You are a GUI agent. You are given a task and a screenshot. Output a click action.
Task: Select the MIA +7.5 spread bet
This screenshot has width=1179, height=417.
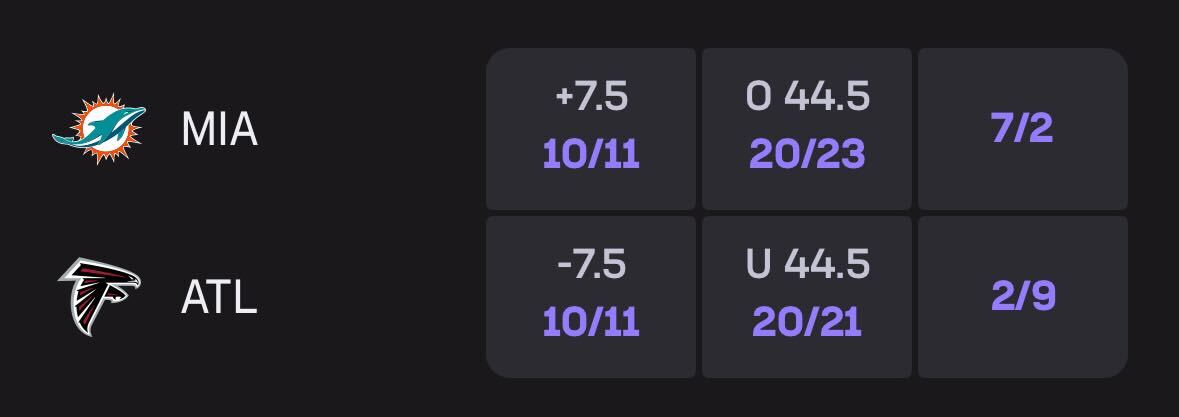tap(591, 129)
